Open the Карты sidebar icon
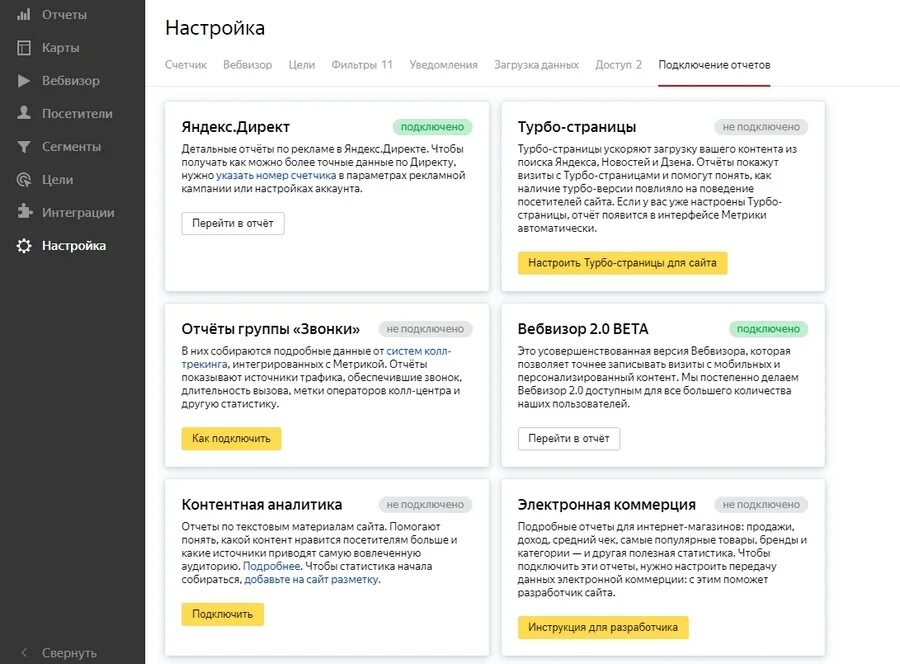900x664 pixels. (24, 48)
